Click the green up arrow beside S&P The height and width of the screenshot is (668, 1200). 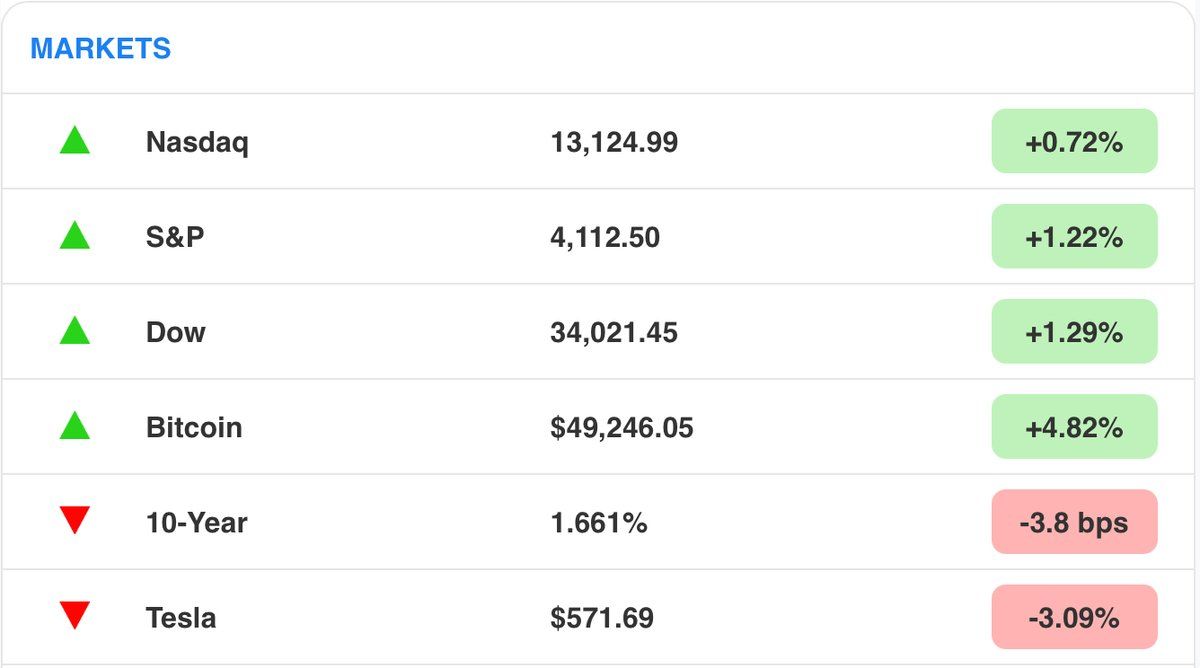(75, 237)
